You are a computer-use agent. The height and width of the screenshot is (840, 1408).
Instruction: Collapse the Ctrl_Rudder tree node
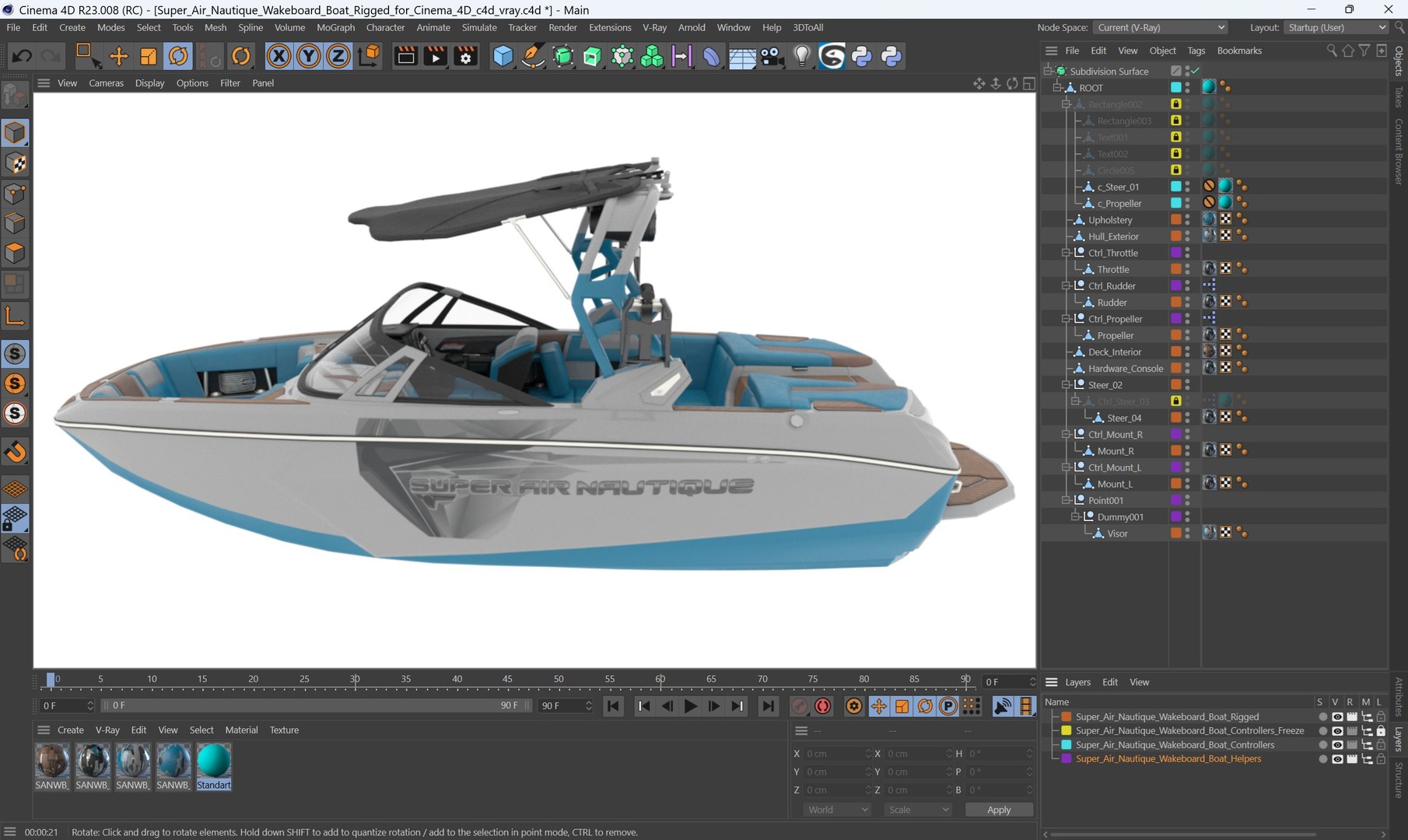click(1066, 285)
